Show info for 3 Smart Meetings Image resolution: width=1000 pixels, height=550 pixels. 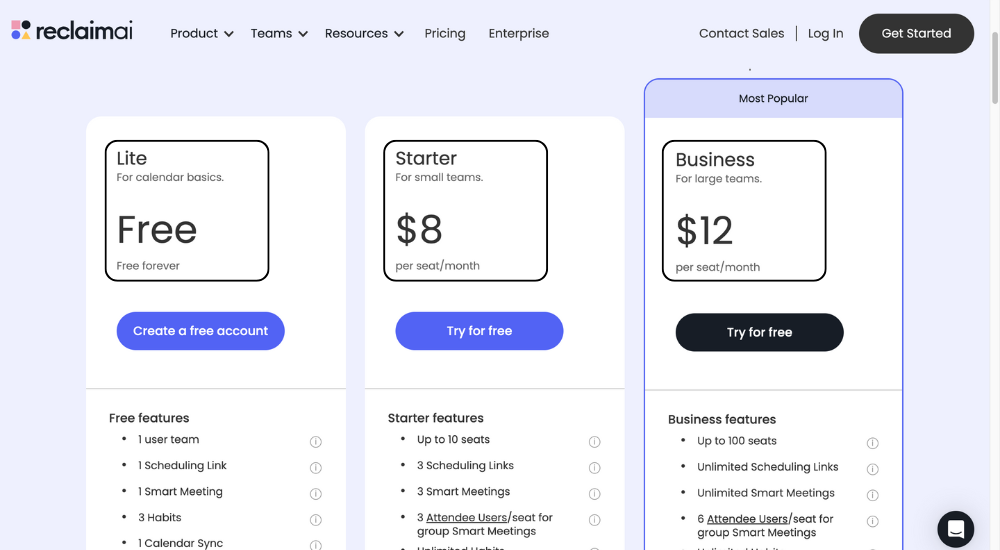click(594, 493)
